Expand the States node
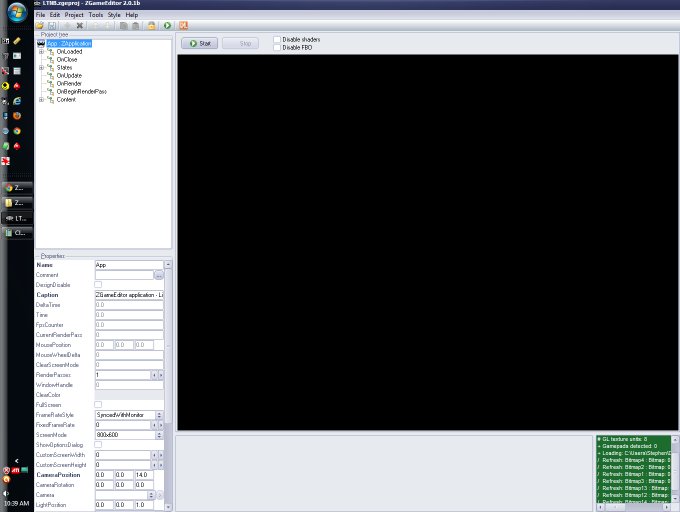The height and width of the screenshot is (512, 680). [41, 68]
